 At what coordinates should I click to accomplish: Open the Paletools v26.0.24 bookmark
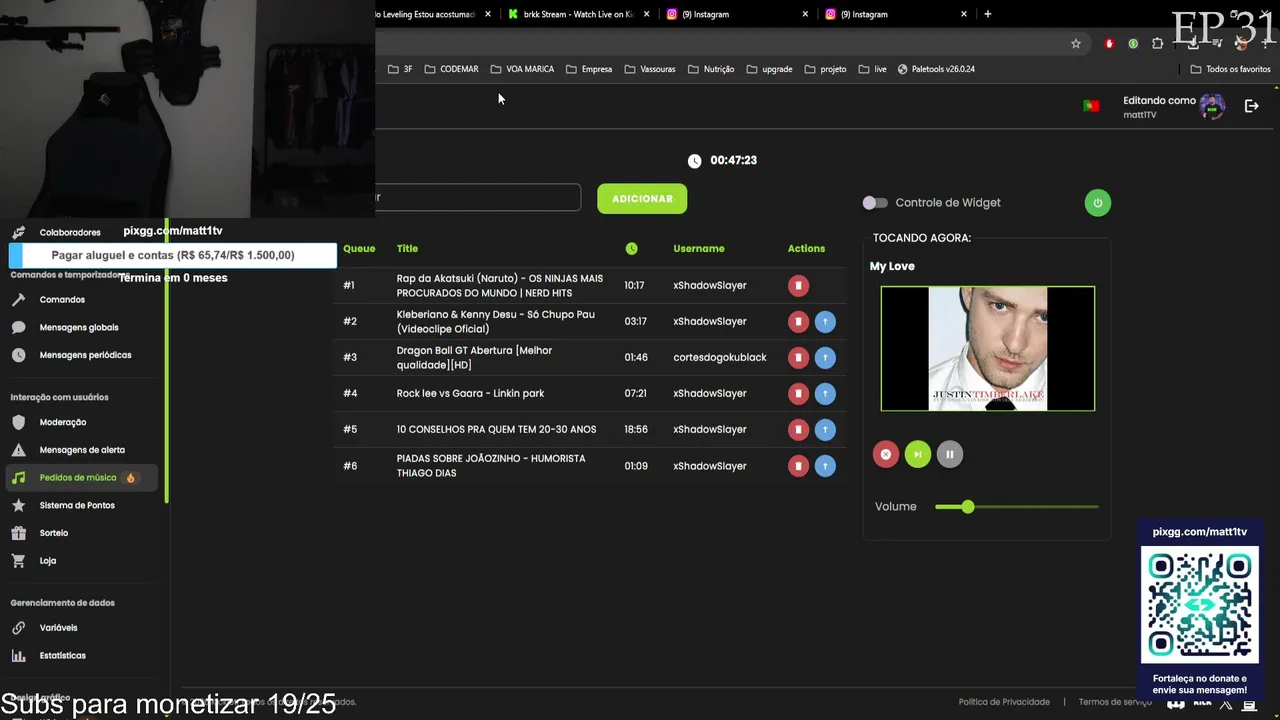click(x=936, y=69)
